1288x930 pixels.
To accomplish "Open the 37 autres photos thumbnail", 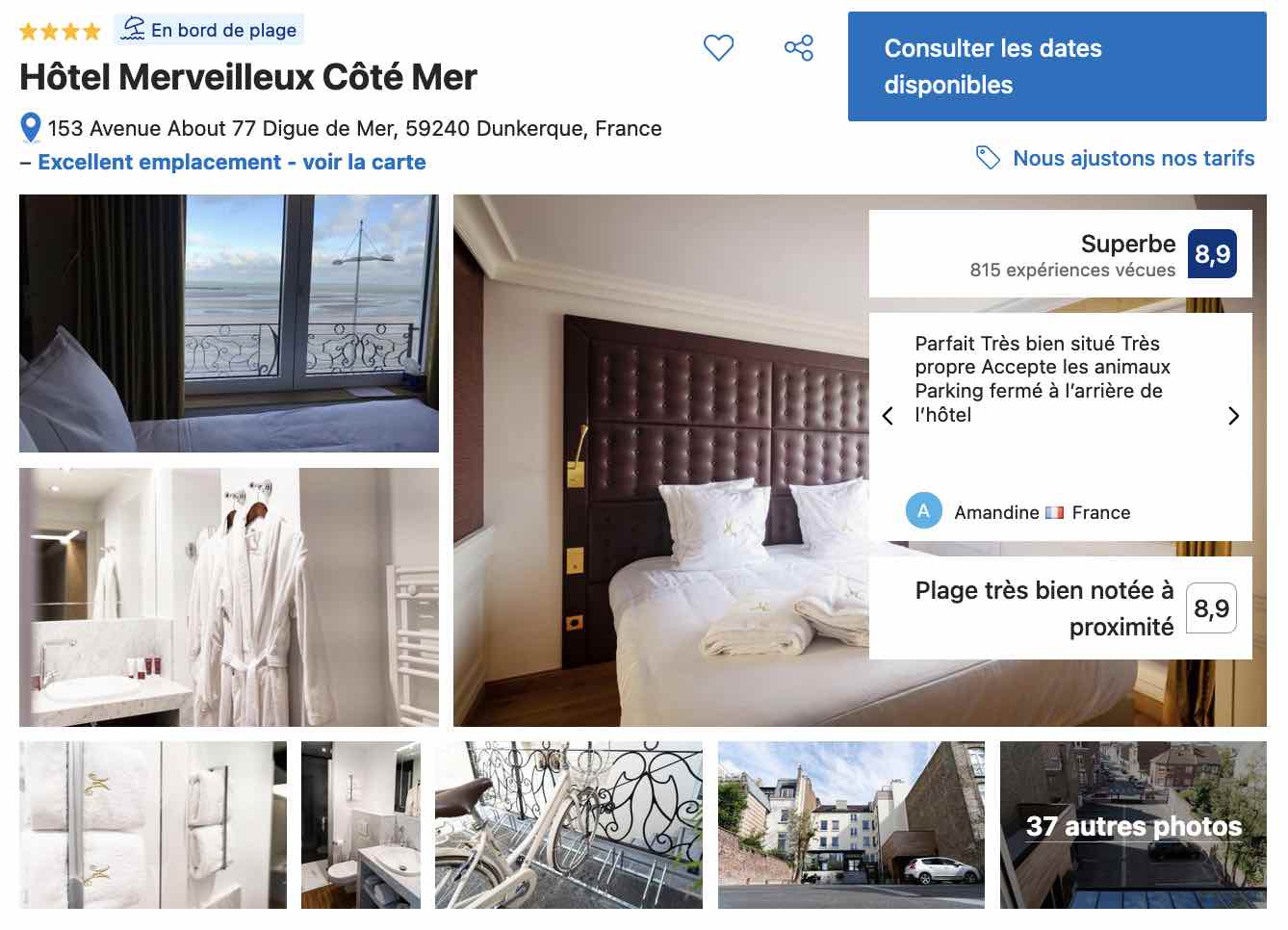I will 1133,825.
